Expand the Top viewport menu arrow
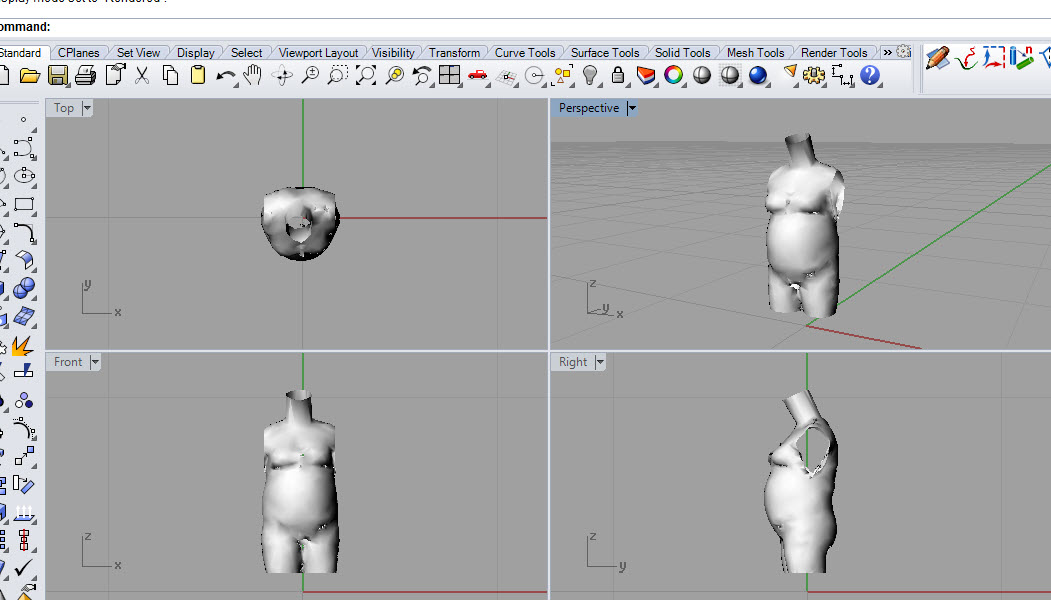 click(87, 108)
